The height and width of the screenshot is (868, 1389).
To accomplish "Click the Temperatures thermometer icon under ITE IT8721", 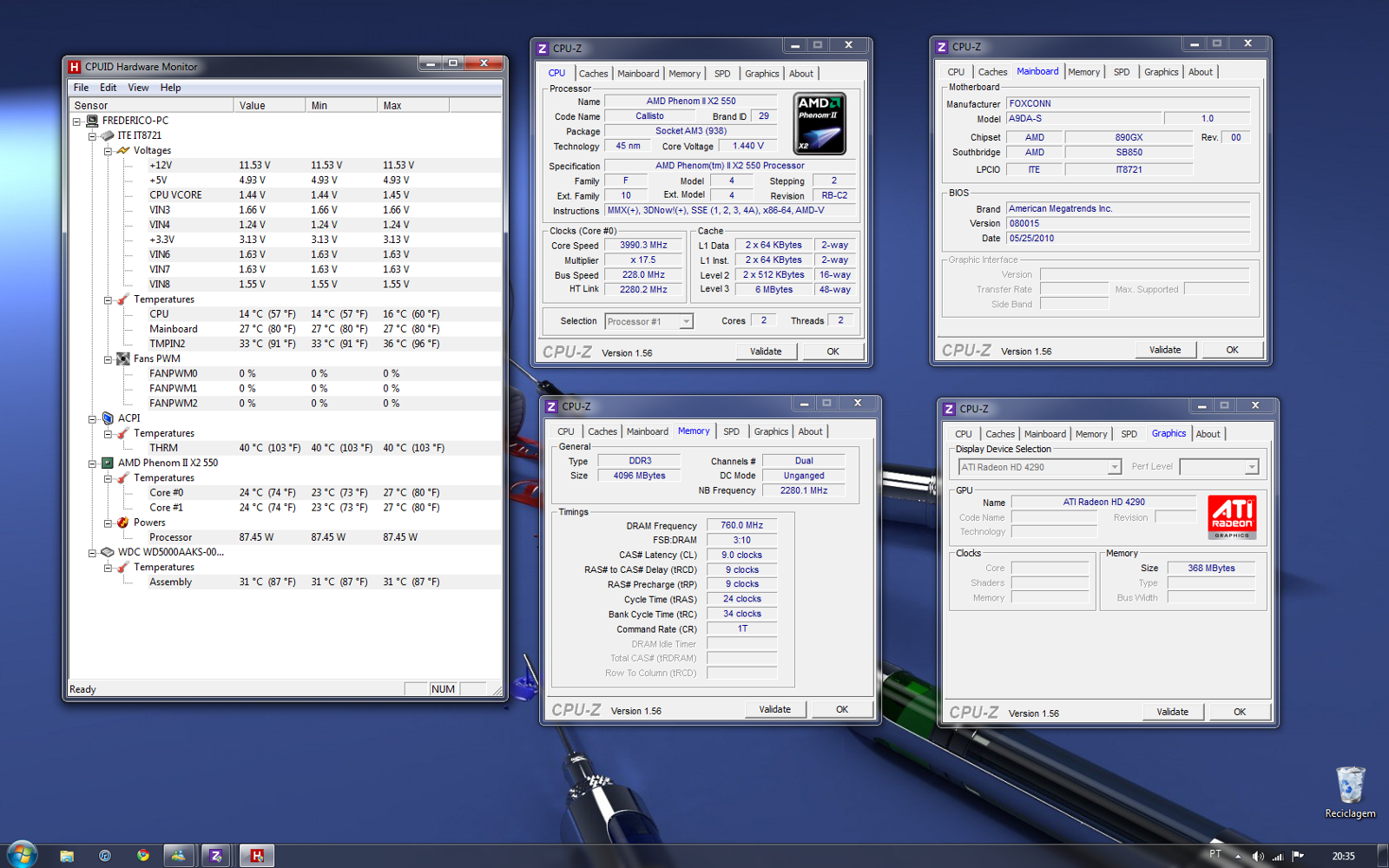I will click(x=123, y=299).
